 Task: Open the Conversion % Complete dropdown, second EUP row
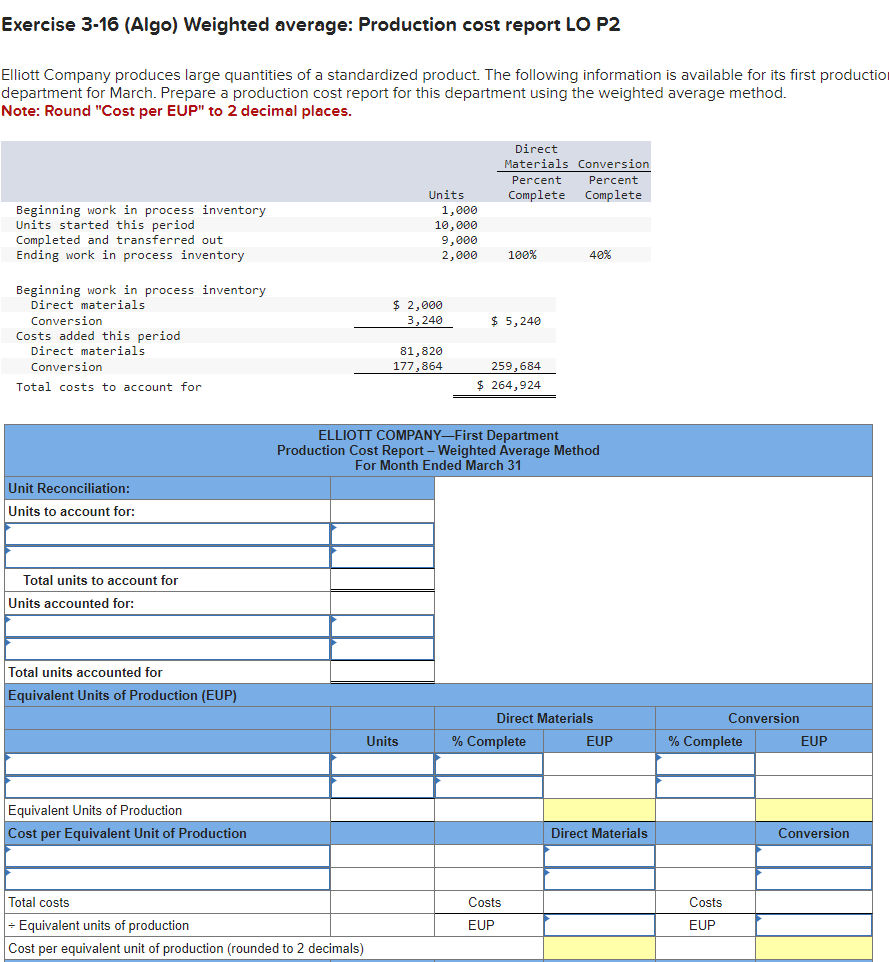click(705, 785)
